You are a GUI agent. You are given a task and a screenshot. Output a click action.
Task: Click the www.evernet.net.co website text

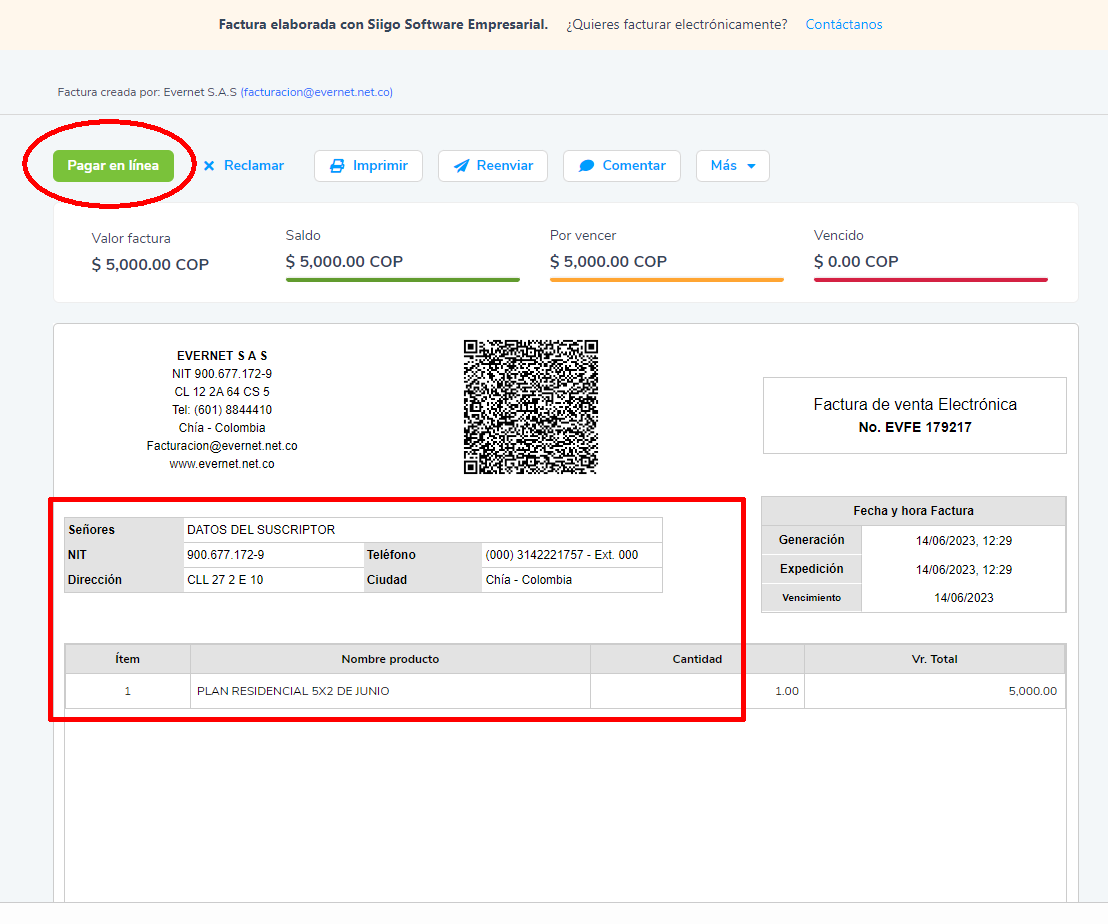222,464
